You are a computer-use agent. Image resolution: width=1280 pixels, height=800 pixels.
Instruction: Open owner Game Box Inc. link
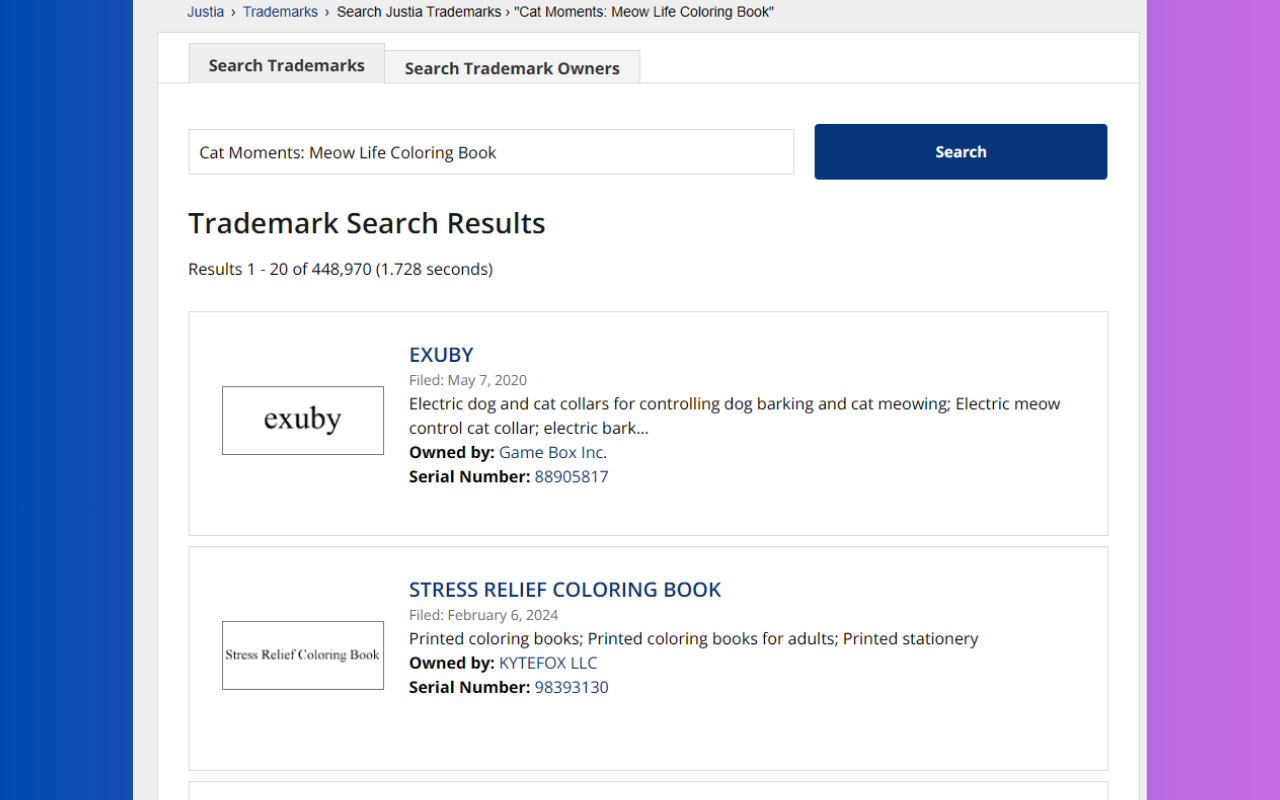553,452
